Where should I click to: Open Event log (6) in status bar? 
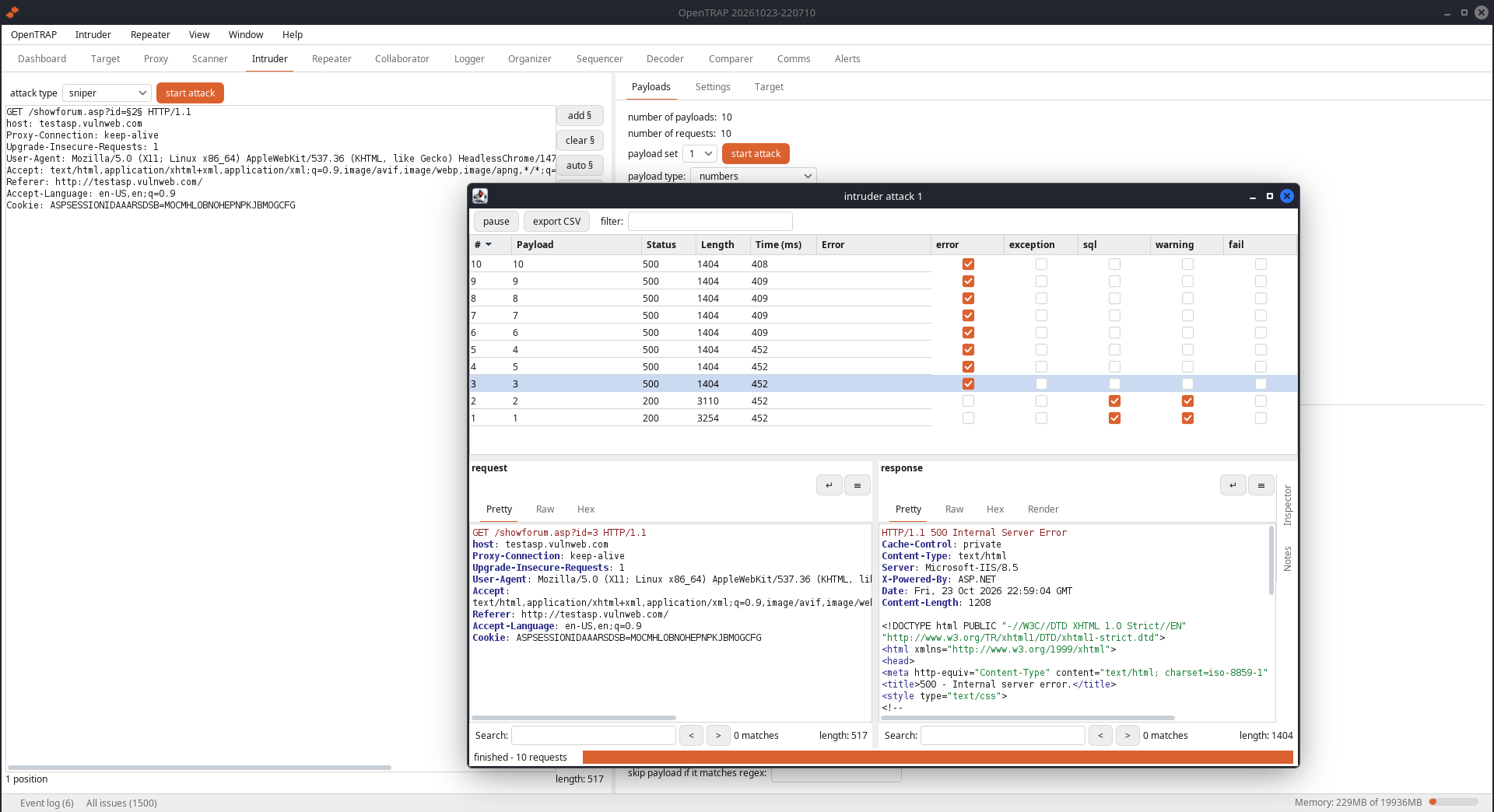(47, 803)
